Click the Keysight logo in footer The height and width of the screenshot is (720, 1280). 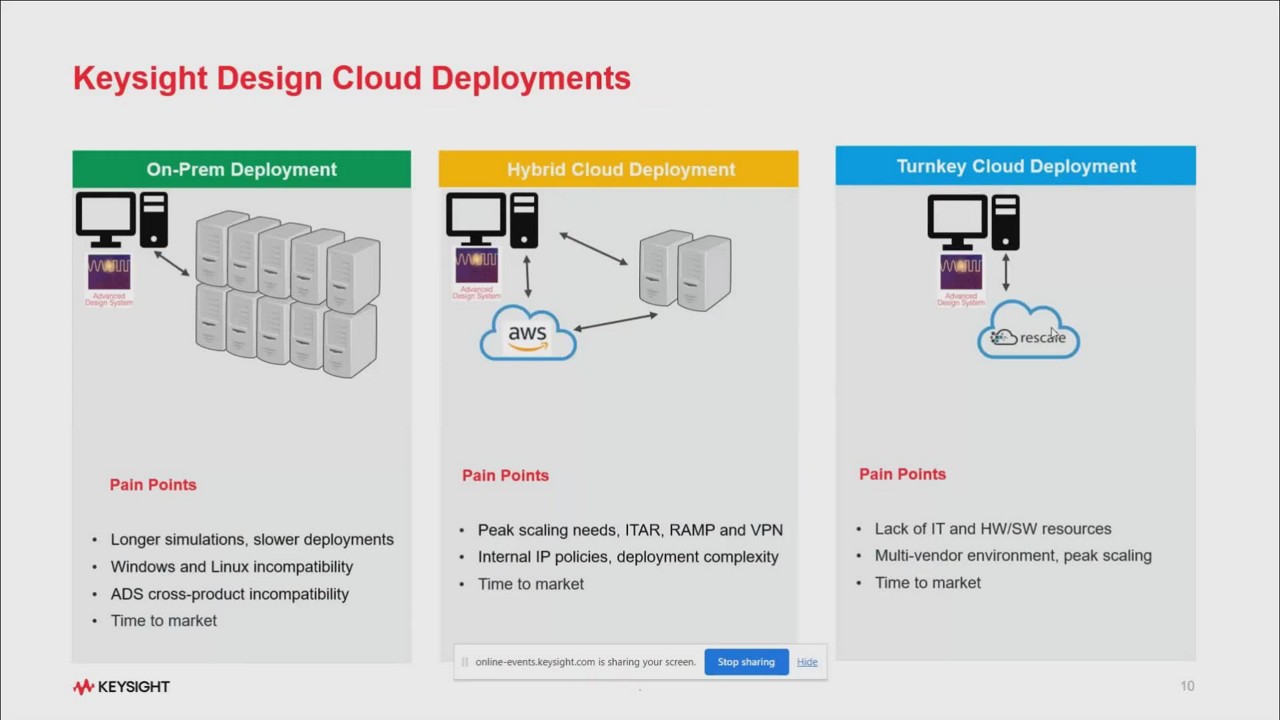(121, 687)
